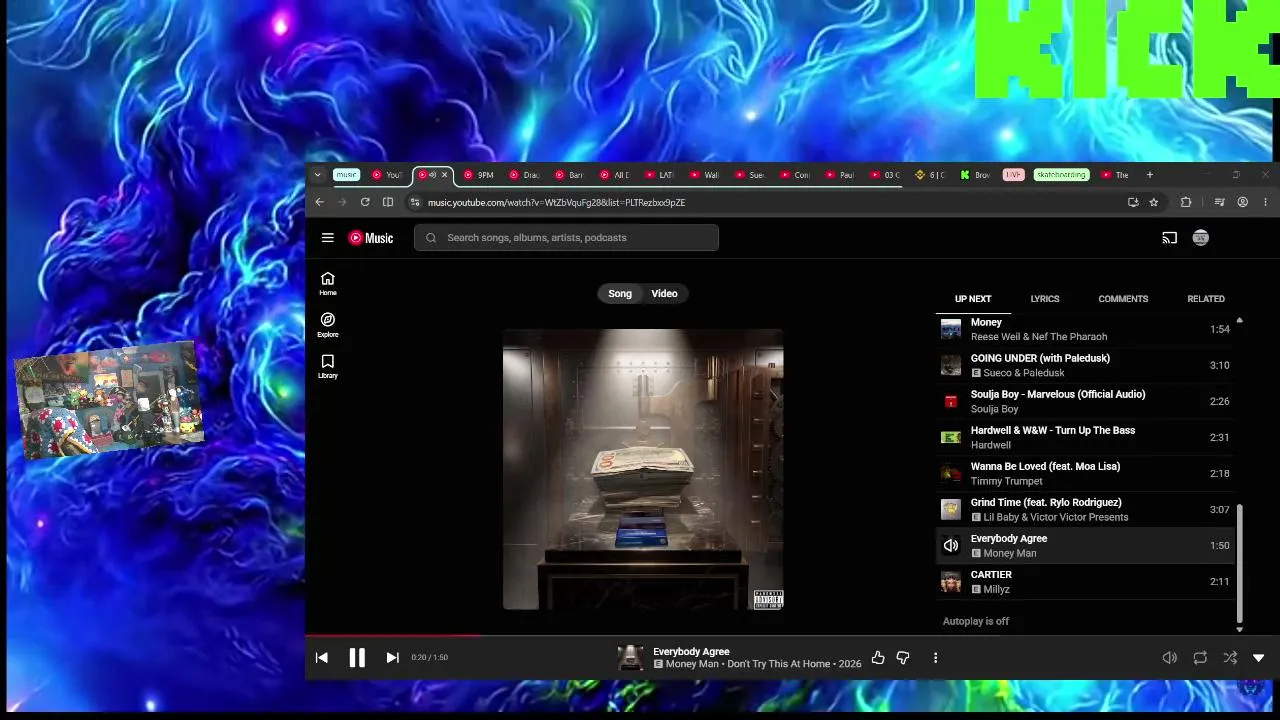Go to YouTube Music home via logo
This screenshot has height=720, width=1280.
(371, 238)
